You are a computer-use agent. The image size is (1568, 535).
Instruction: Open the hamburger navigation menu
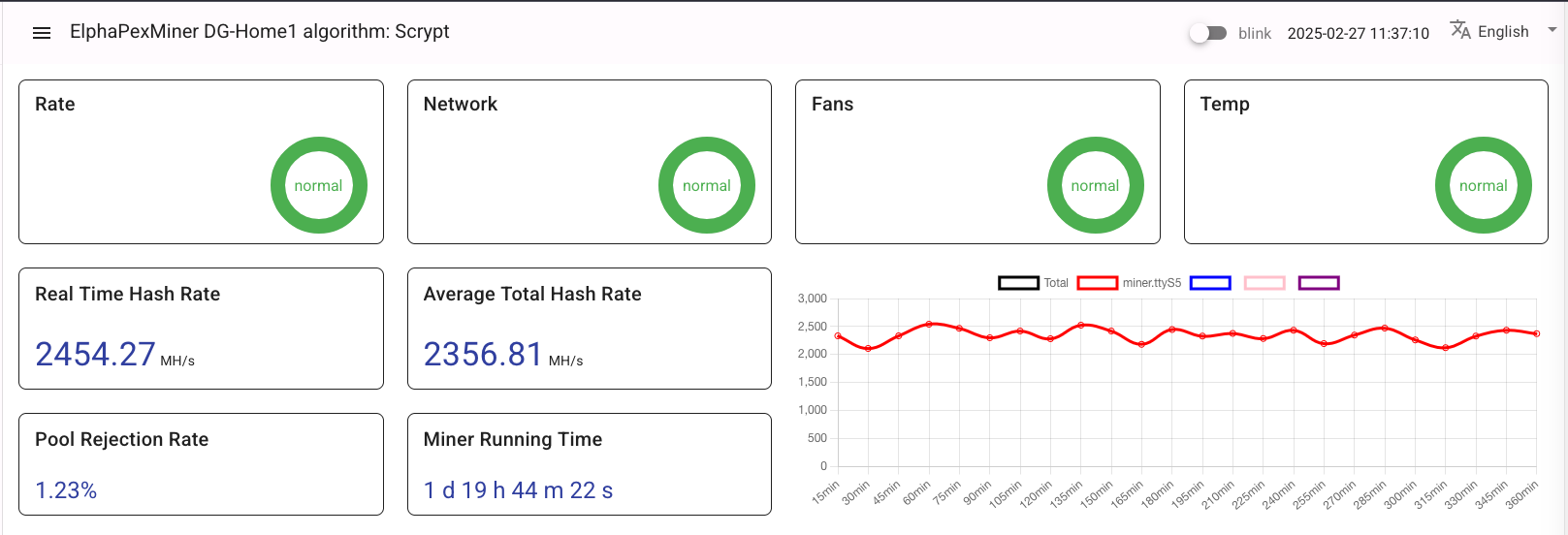42,33
